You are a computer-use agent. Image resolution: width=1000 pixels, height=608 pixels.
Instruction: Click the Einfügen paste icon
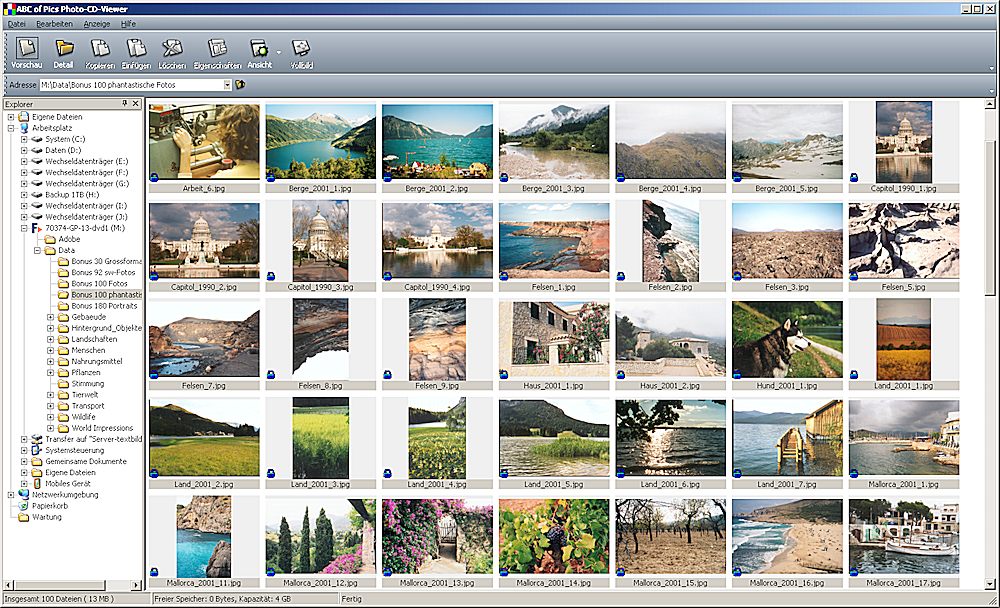click(x=136, y=51)
